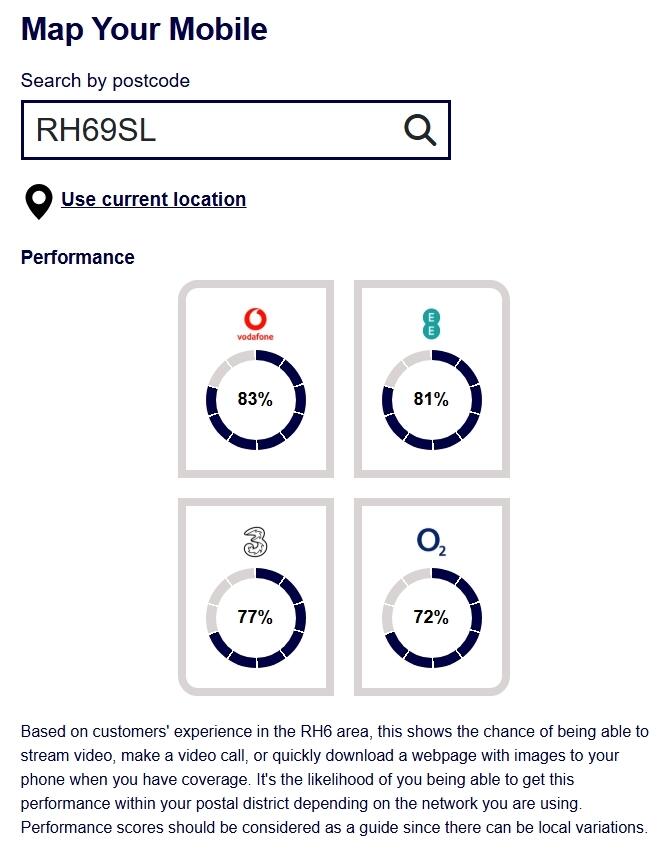Click the O2 performance card
Image resolution: width=669 pixels, height=851 pixels.
[x=432, y=597]
